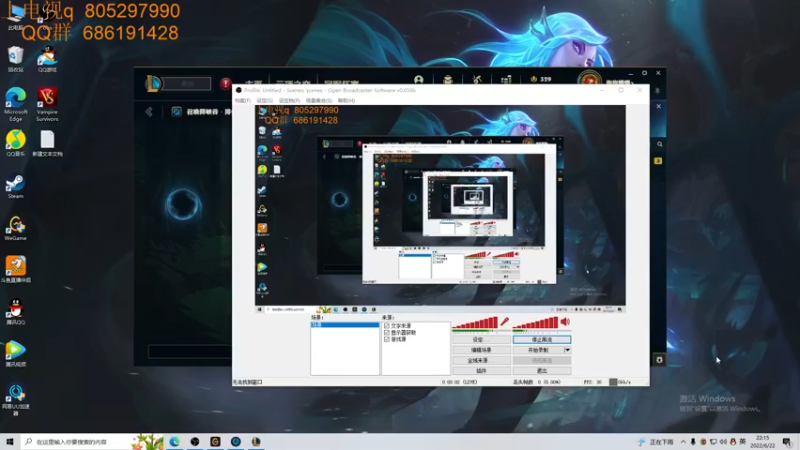Launch WeGame from the desktop
The image size is (800, 450).
tap(15, 228)
